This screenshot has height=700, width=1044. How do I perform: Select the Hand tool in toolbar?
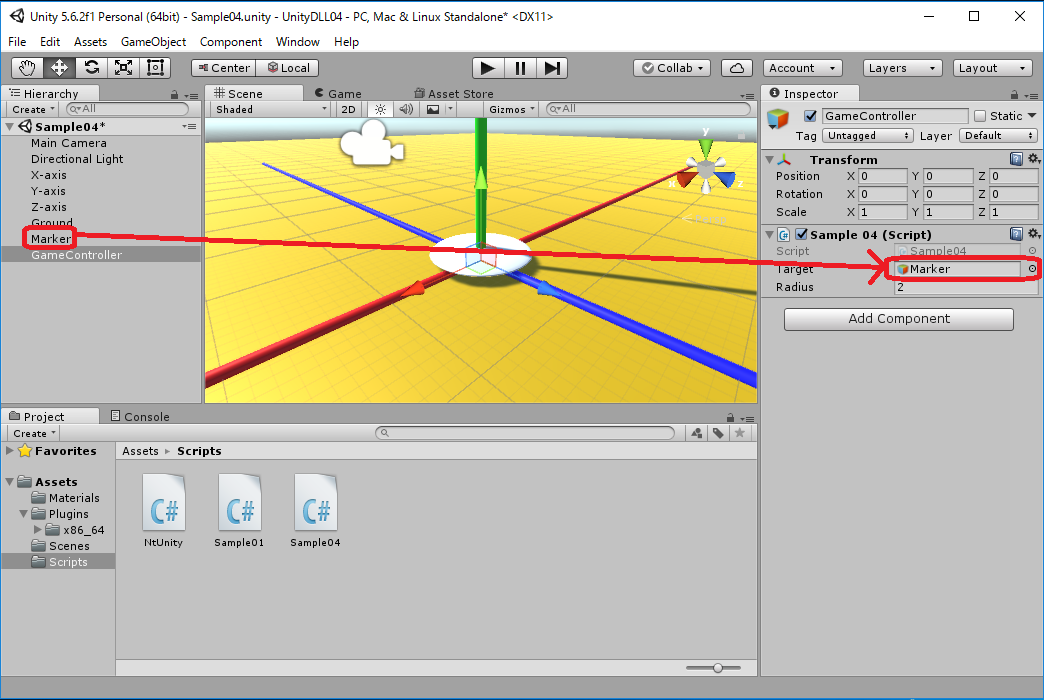(x=27, y=68)
